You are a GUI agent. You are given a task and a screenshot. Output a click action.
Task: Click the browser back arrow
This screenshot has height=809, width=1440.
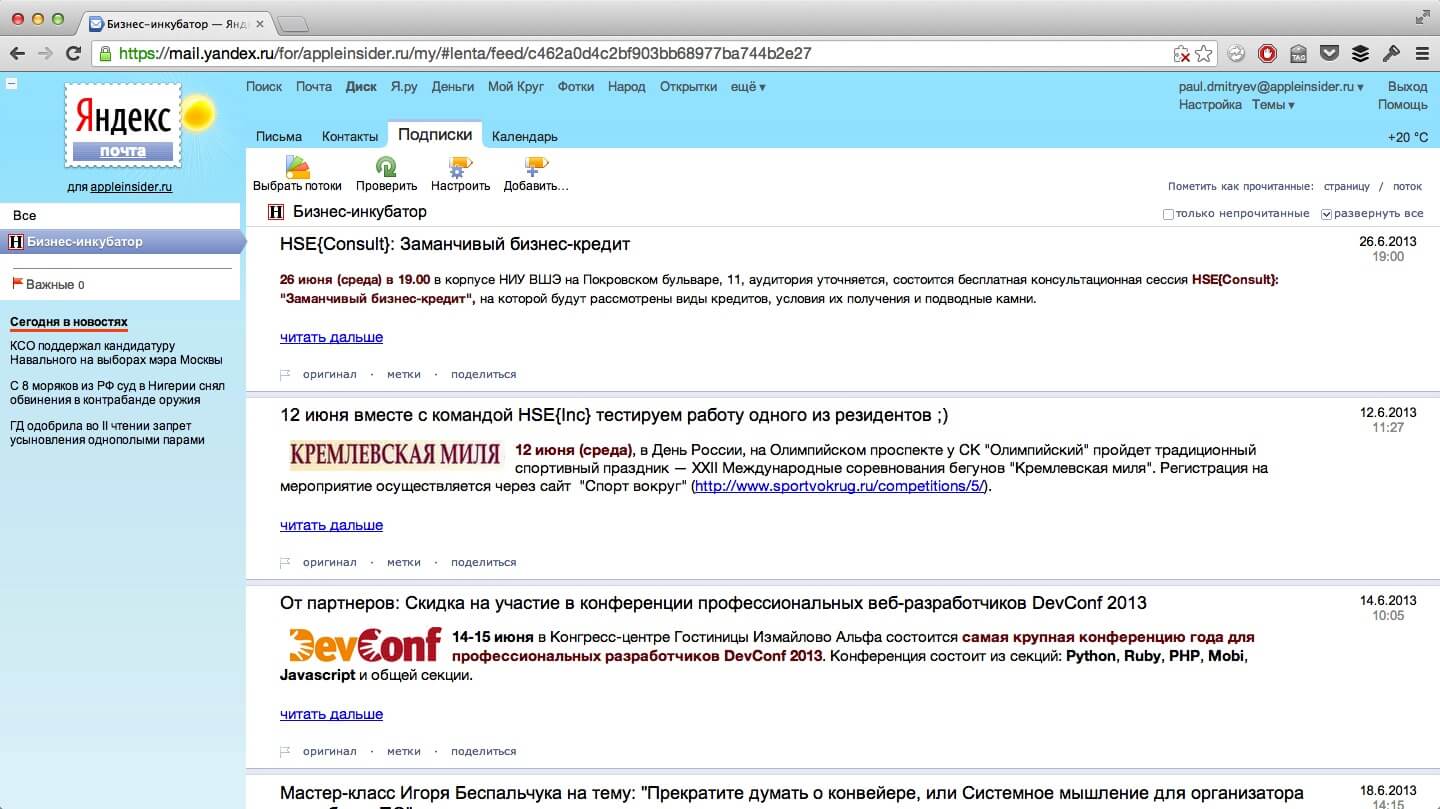pos(18,53)
